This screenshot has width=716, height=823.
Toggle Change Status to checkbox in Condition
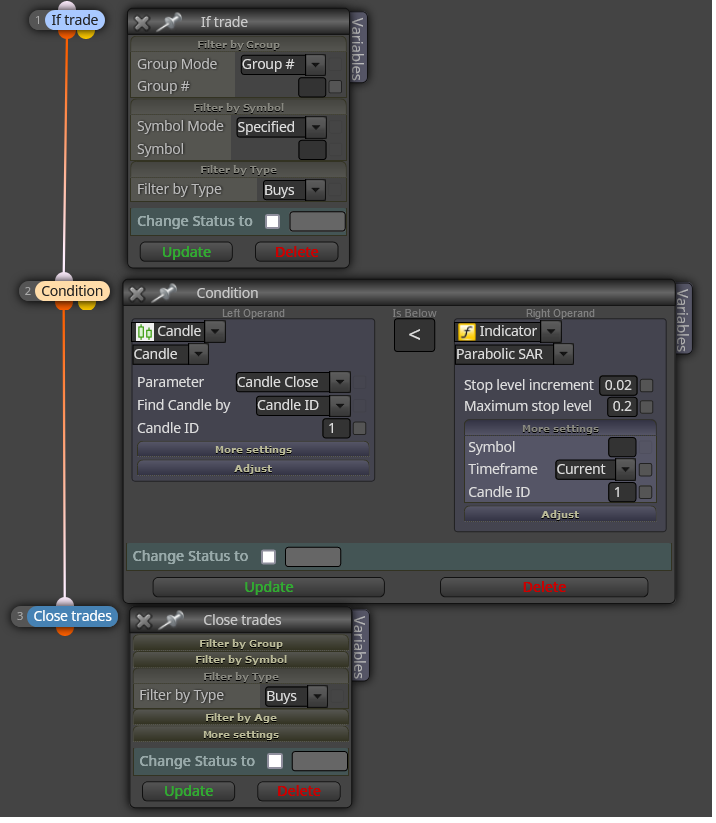coord(270,559)
